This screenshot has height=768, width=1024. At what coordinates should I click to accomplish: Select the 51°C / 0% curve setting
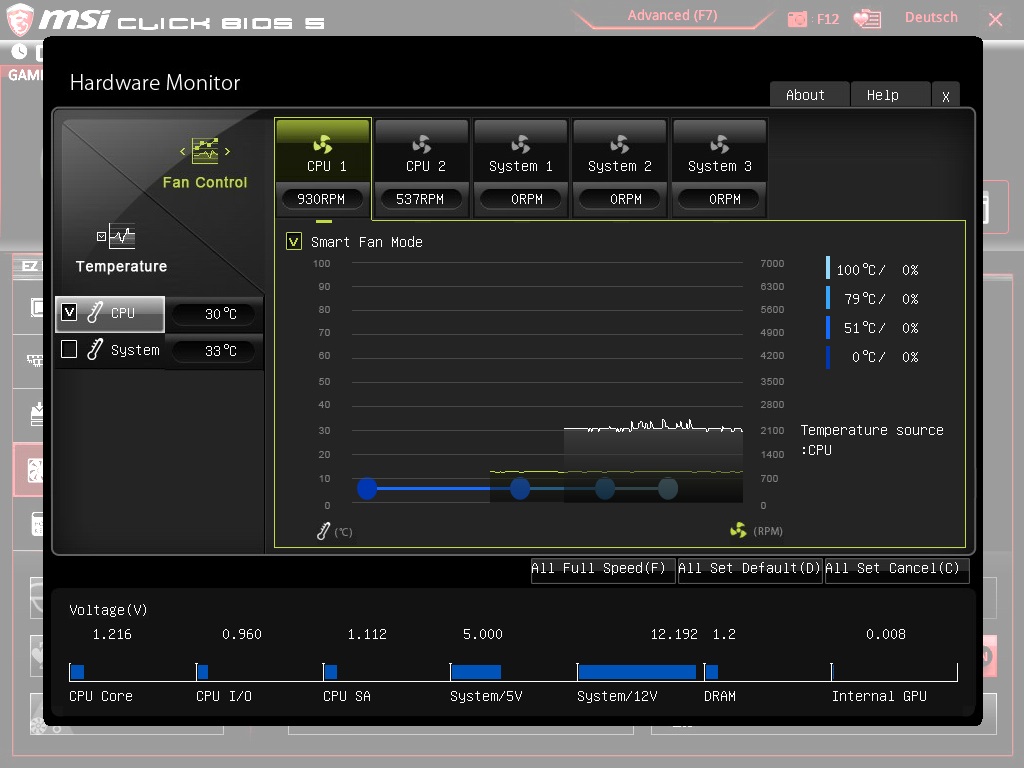coord(873,328)
